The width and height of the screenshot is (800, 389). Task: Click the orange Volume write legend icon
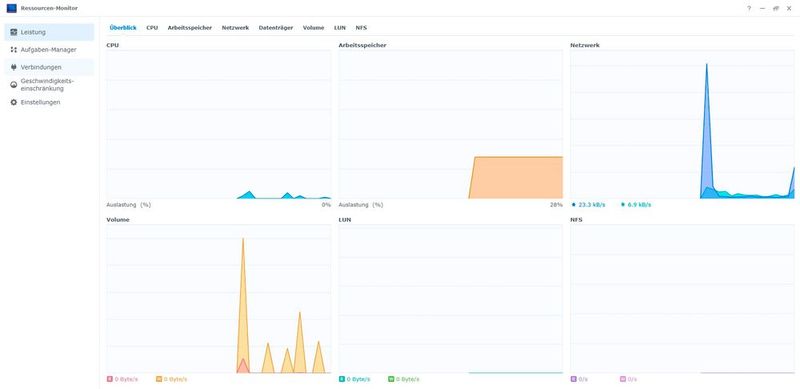click(x=159, y=379)
